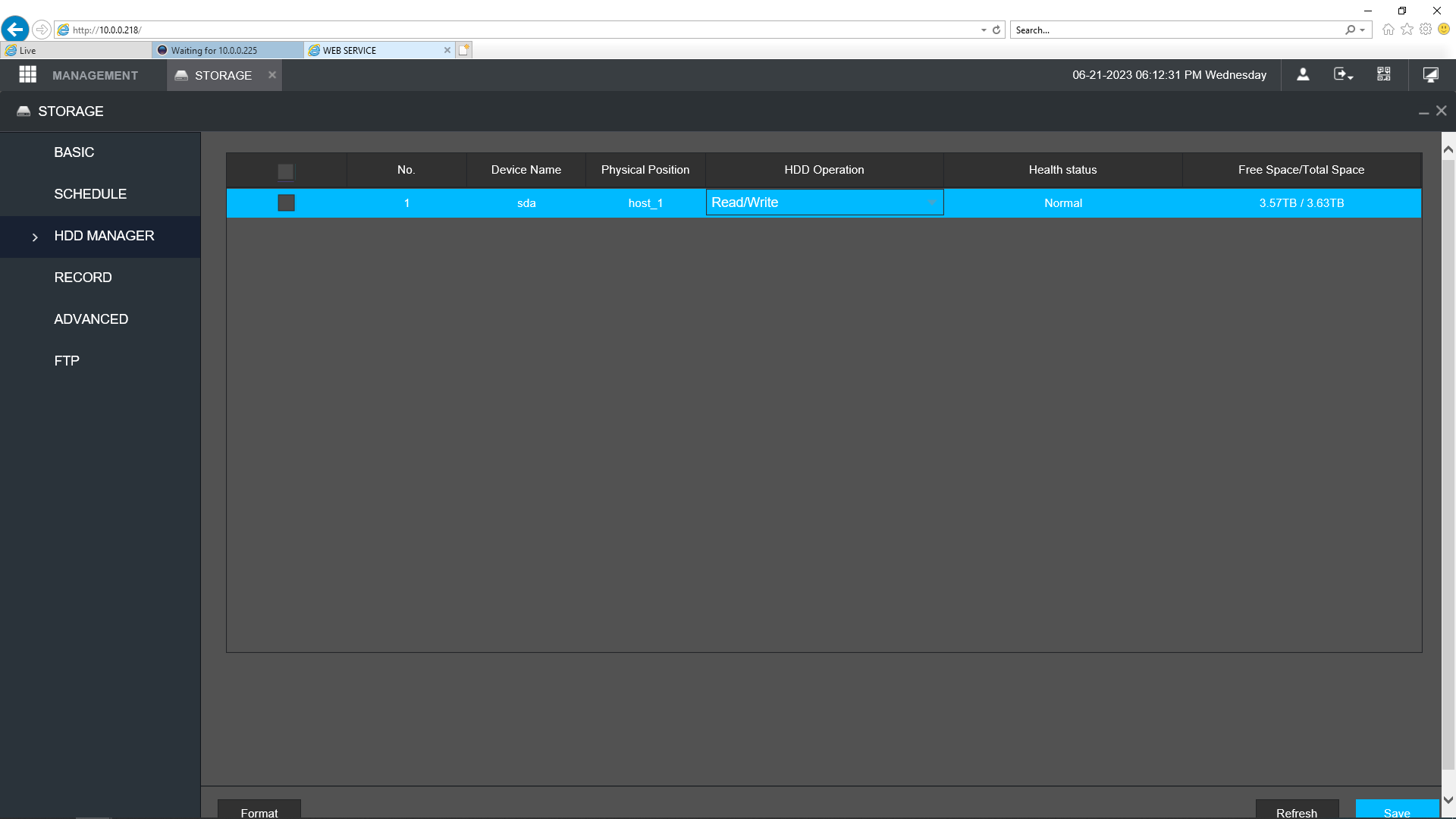Open browser settings gear
This screenshot has height=819, width=1456.
[x=1426, y=29]
